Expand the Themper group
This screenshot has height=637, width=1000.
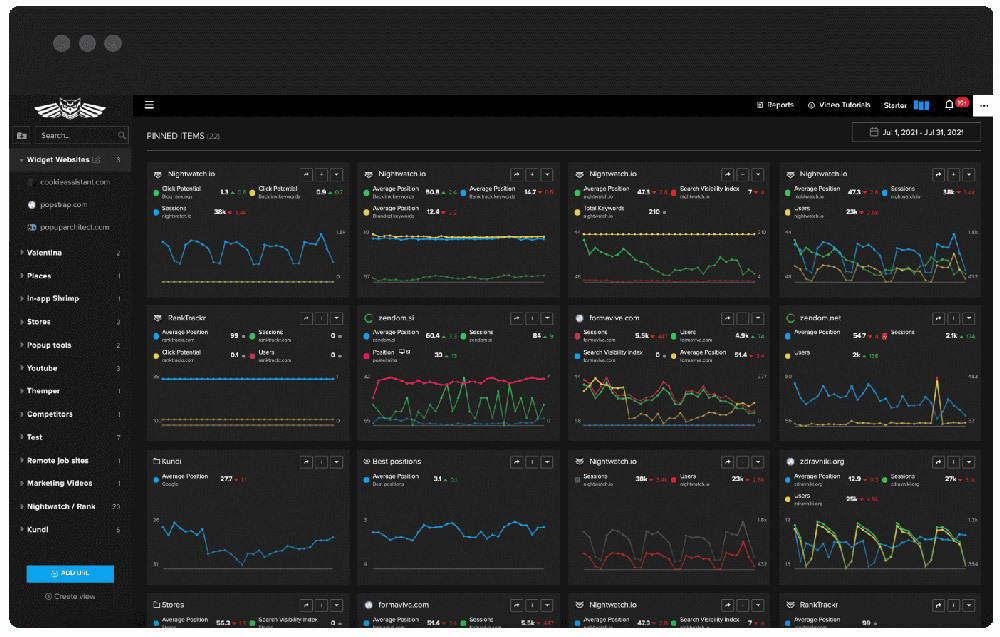pyautogui.click(x=22, y=391)
